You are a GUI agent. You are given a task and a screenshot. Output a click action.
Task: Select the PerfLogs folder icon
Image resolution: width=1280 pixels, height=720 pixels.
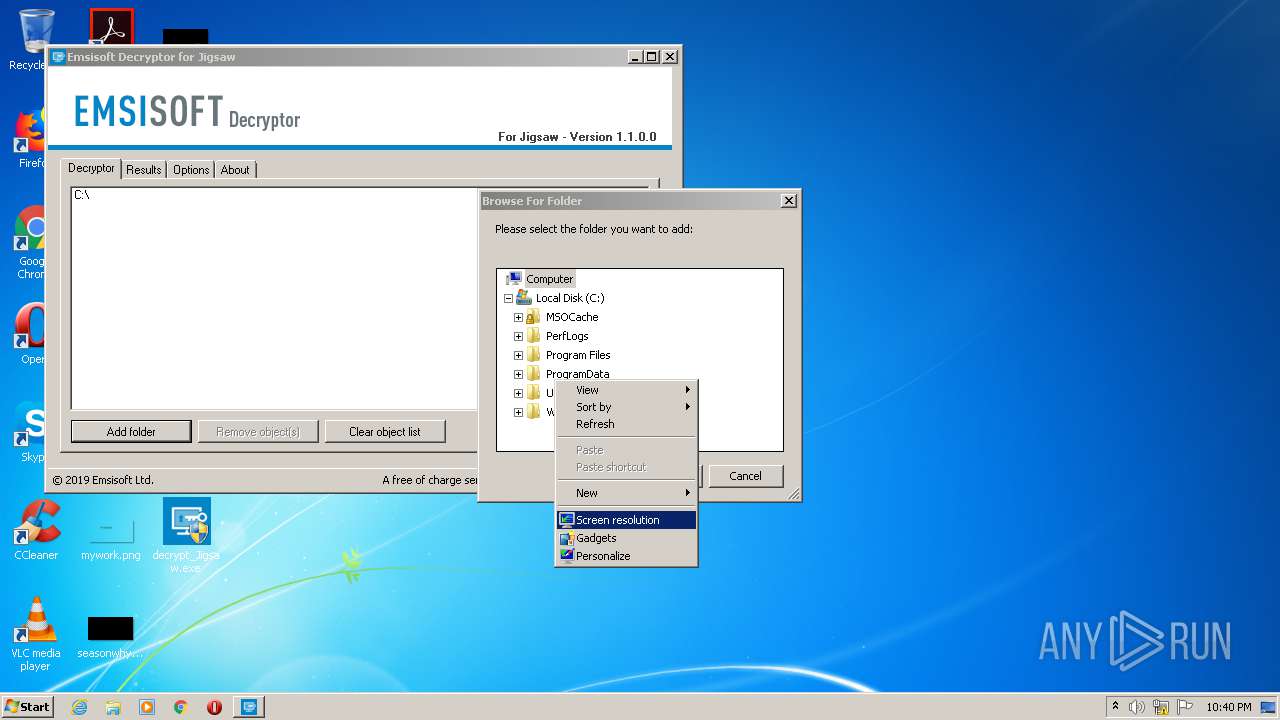click(x=534, y=336)
